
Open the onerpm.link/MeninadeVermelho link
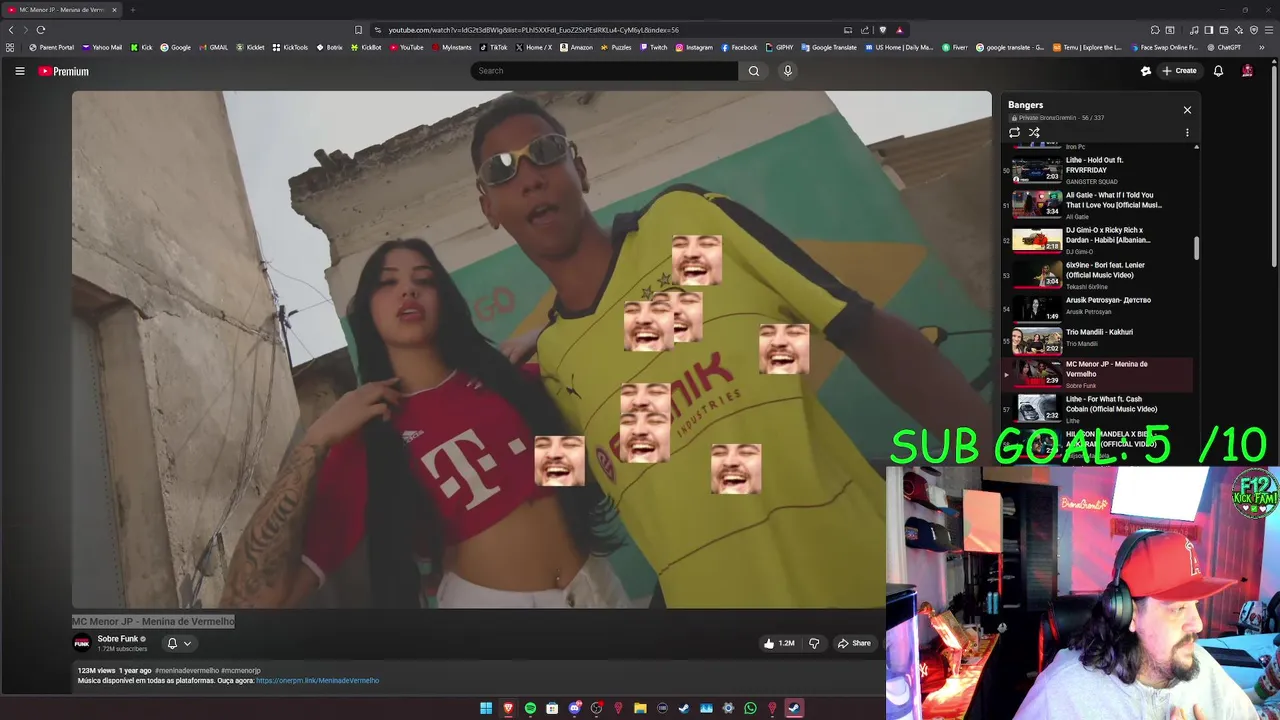(x=318, y=681)
